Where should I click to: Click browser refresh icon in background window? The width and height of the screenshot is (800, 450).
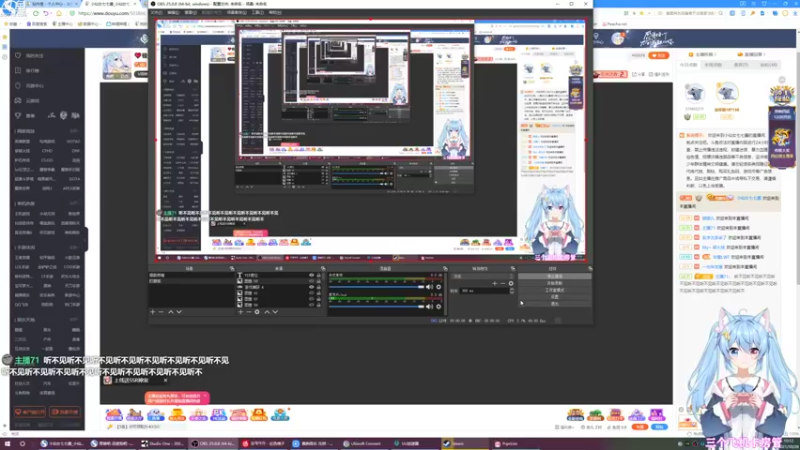click(35, 13)
